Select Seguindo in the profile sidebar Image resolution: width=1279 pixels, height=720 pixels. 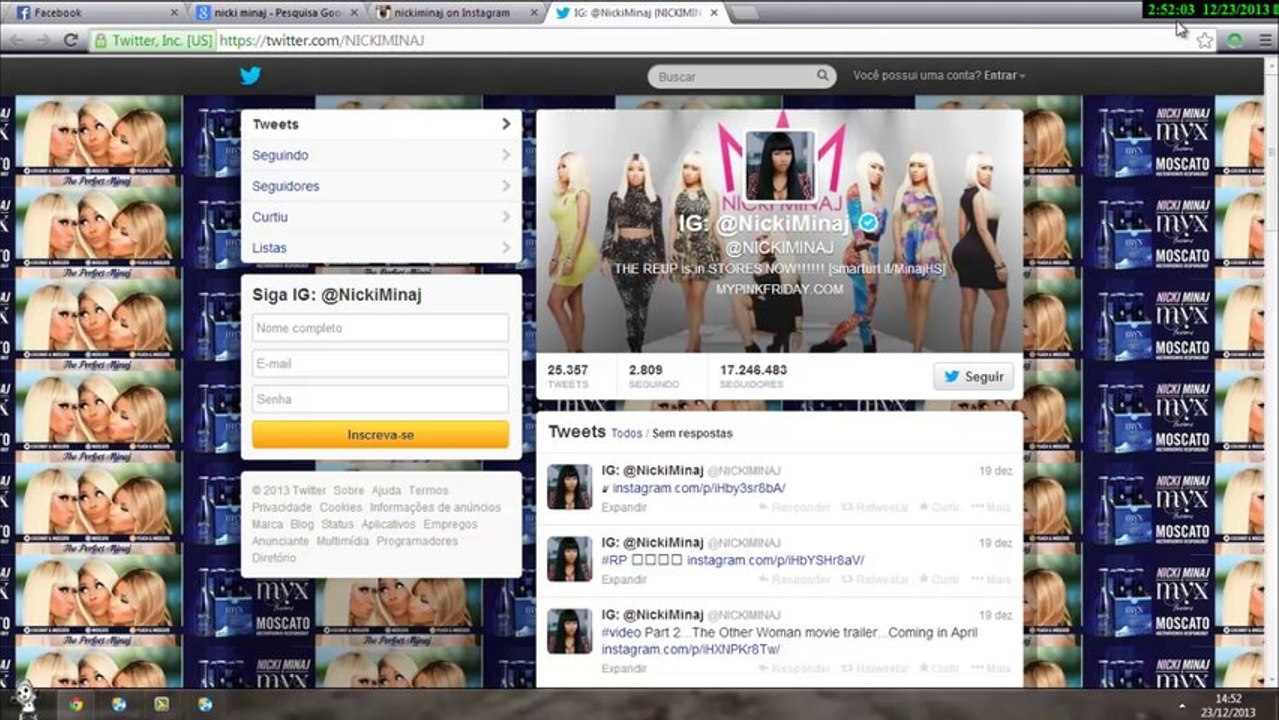pyautogui.click(x=381, y=155)
